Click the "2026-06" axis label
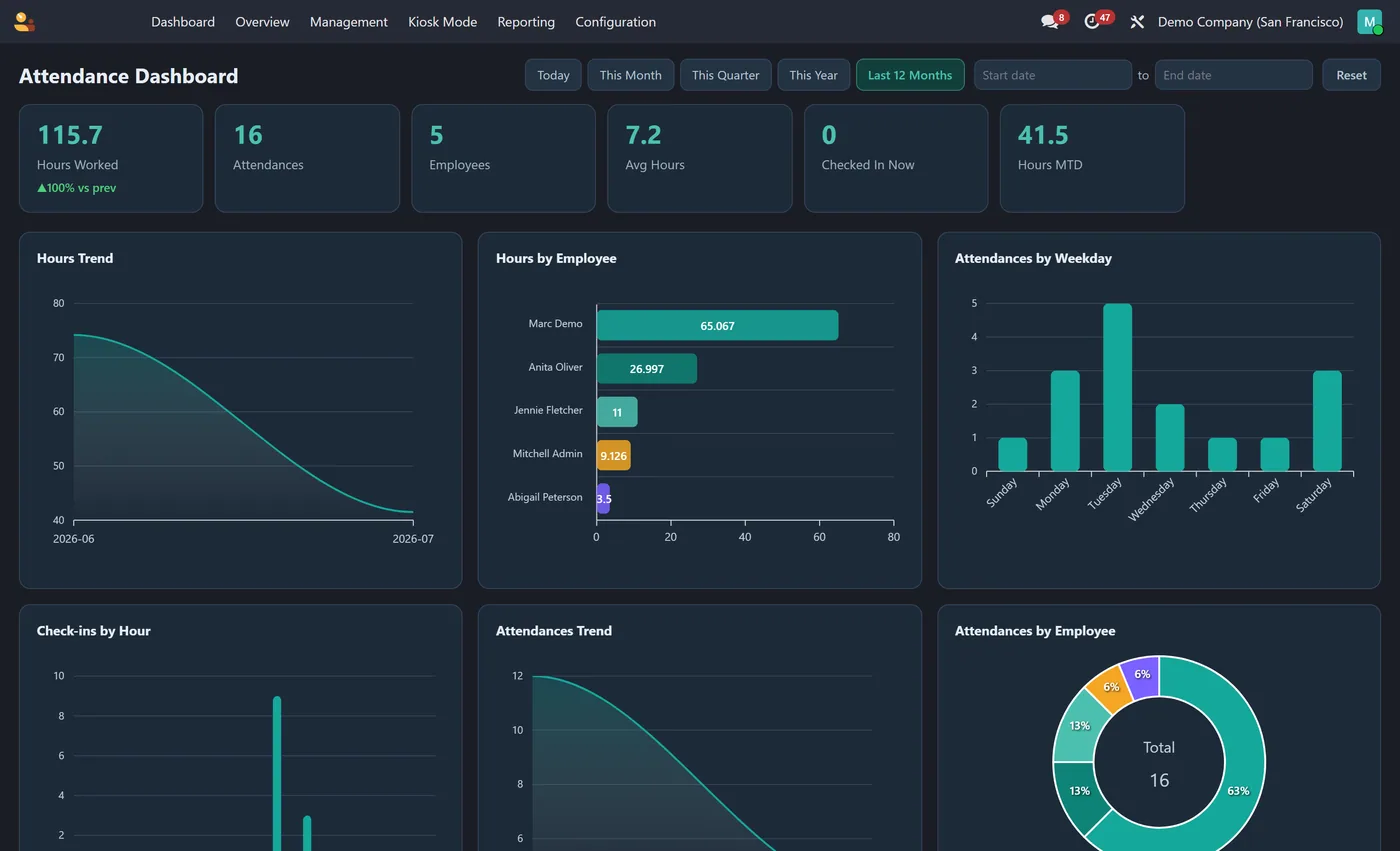The width and height of the screenshot is (1400, 851). 73,539
